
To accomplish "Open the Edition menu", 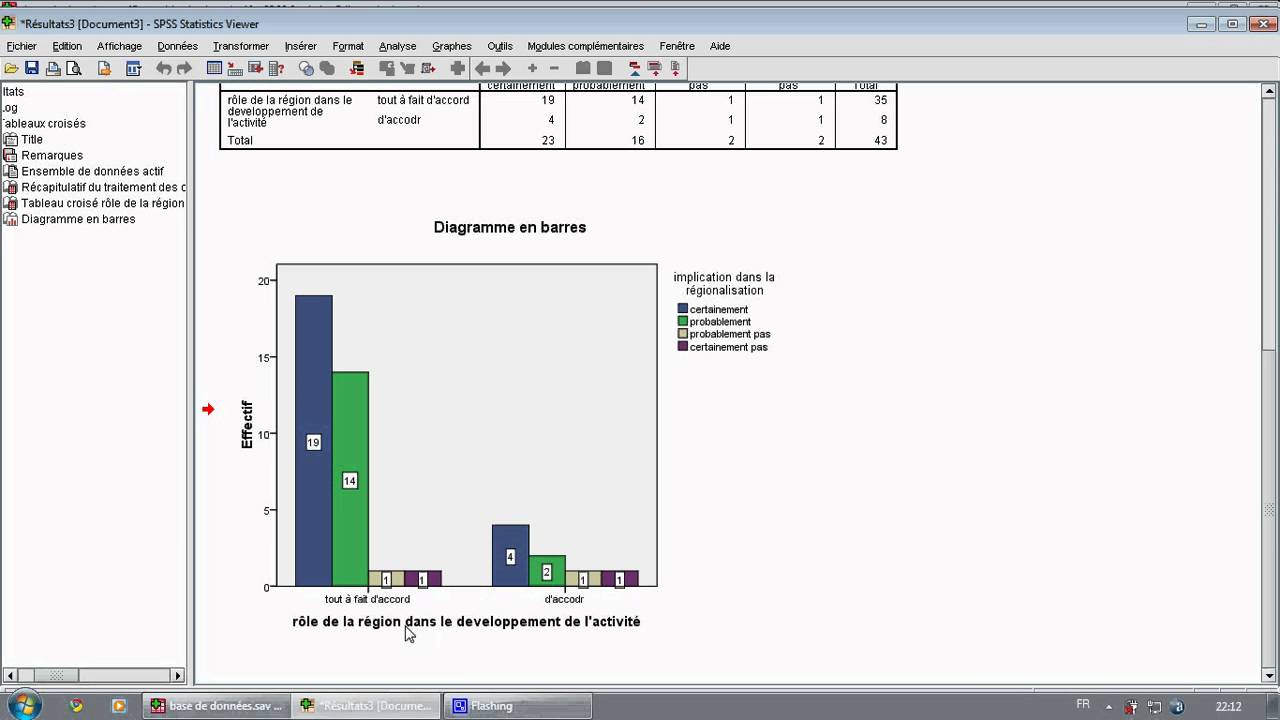I will tap(67, 46).
